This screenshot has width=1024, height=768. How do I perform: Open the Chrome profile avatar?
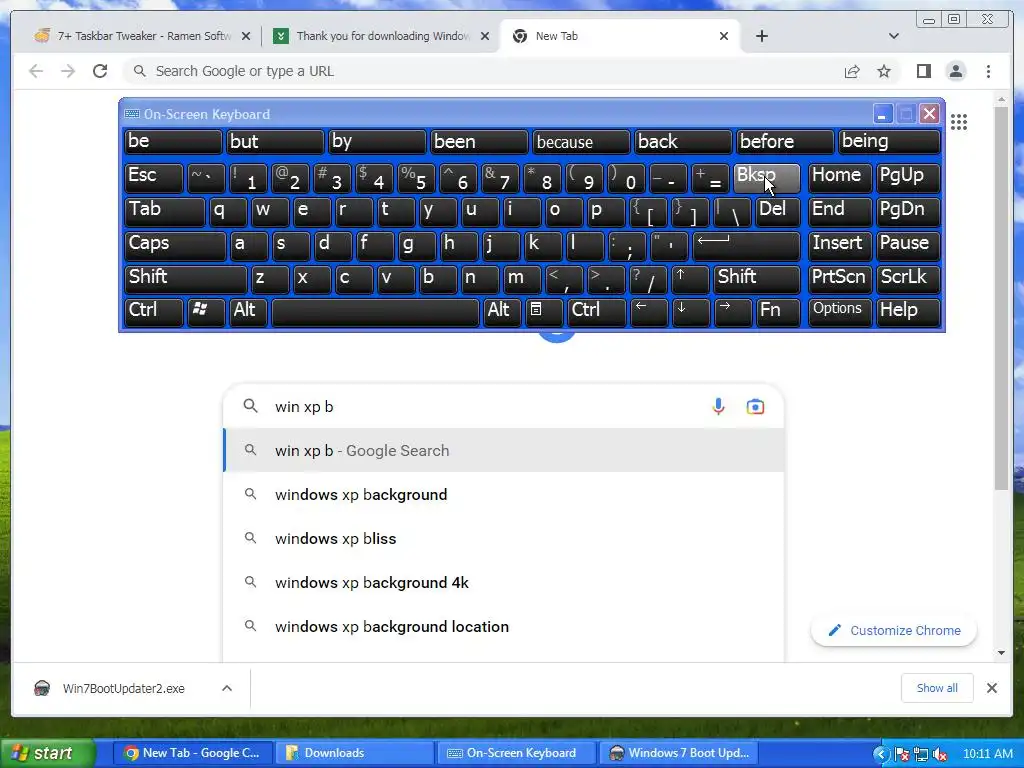point(955,71)
